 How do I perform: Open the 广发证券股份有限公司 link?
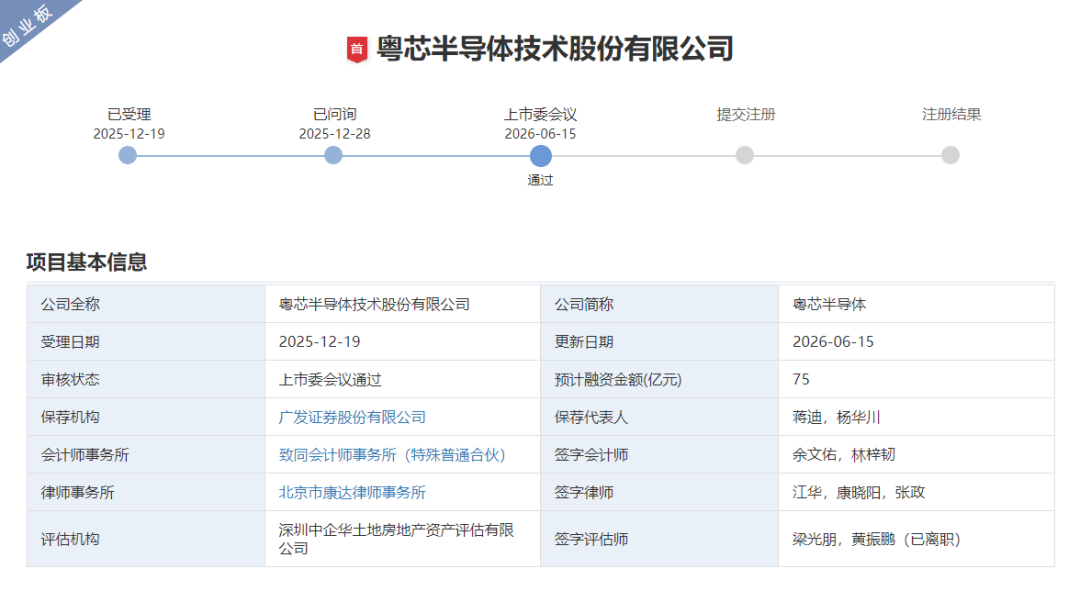coord(352,417)
